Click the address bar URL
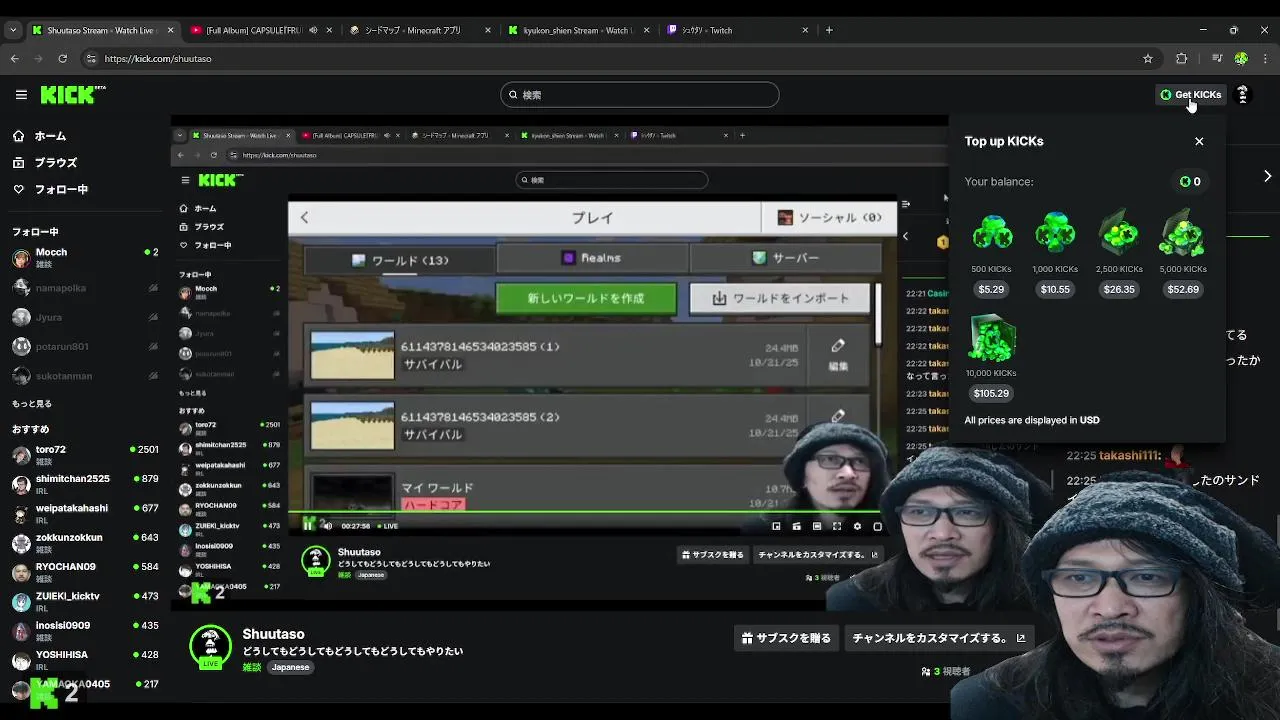The image size is (1280, 720). coord(158,58)
